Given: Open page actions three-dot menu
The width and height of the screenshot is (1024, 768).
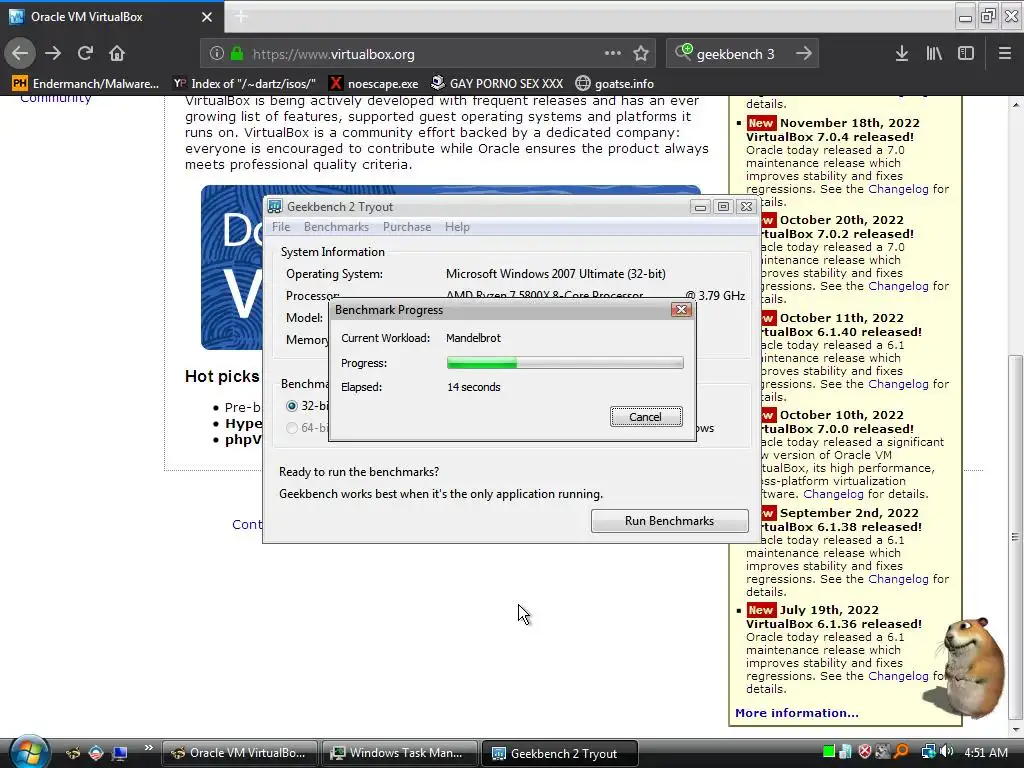Looking at the screenshot, I should tap(613, 53).
